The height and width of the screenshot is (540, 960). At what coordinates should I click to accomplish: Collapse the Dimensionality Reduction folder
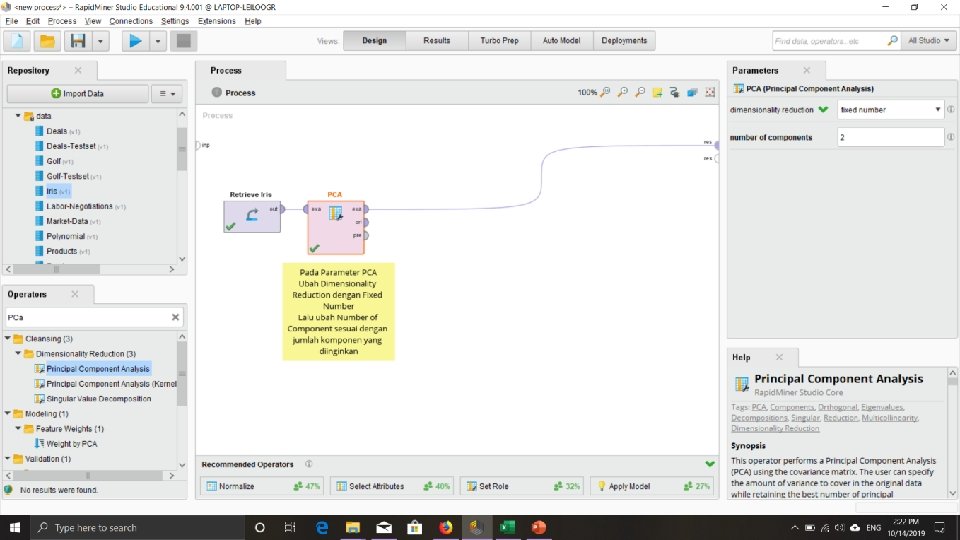click(18, 354)
